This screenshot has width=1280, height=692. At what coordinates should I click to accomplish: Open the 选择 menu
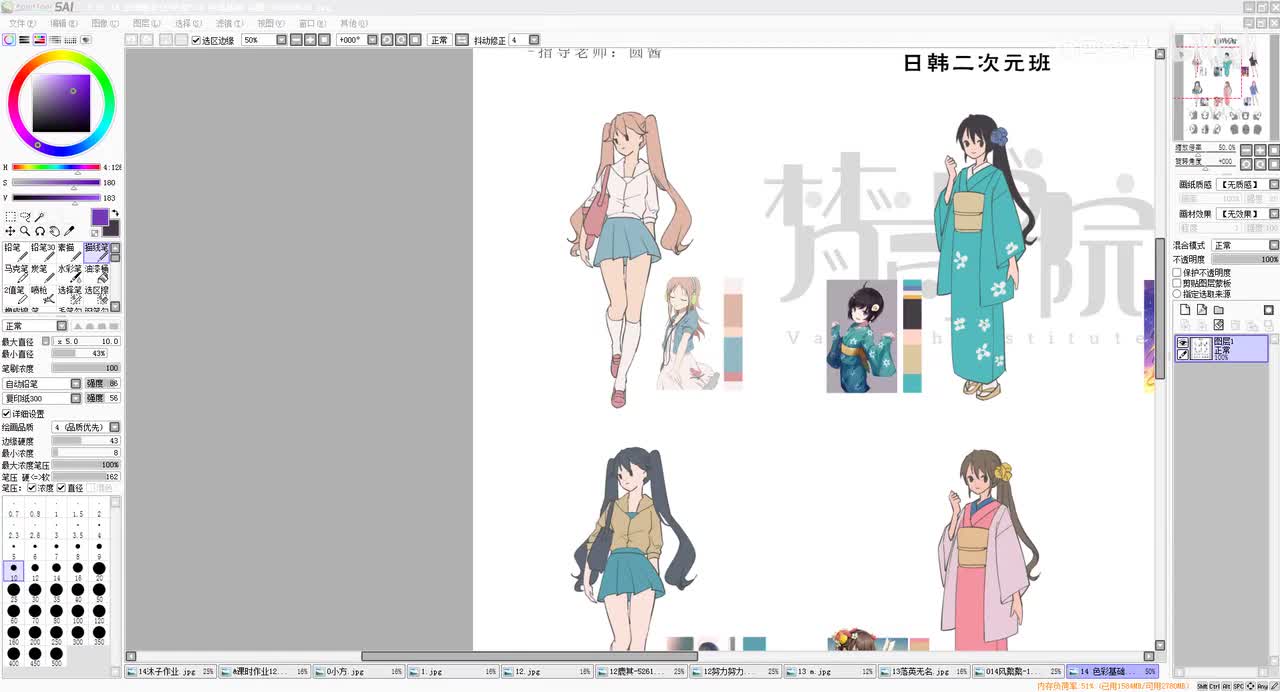(x=188, y=23)
